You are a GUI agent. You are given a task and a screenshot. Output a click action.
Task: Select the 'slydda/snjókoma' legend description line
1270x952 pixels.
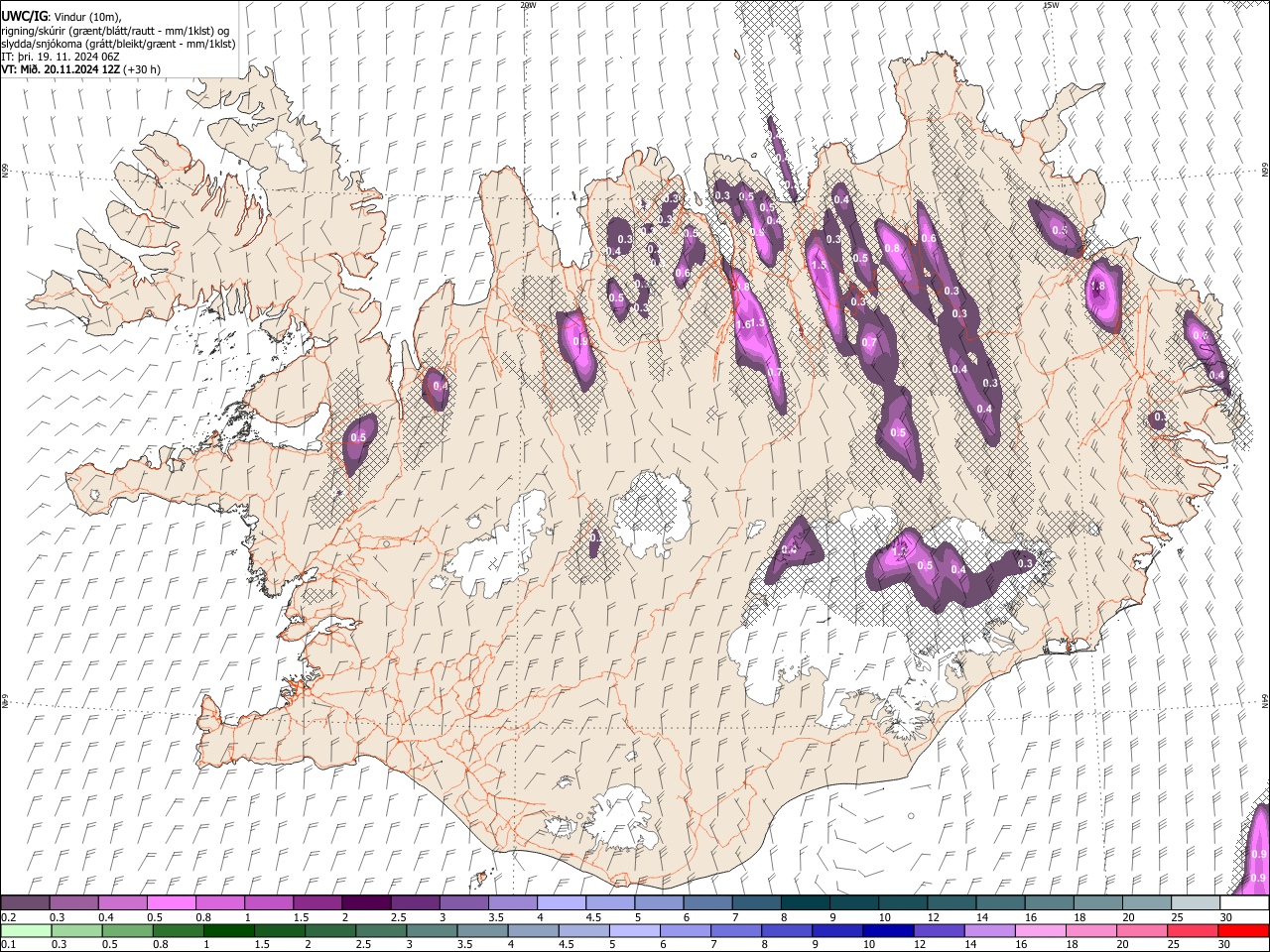point(118,44)
